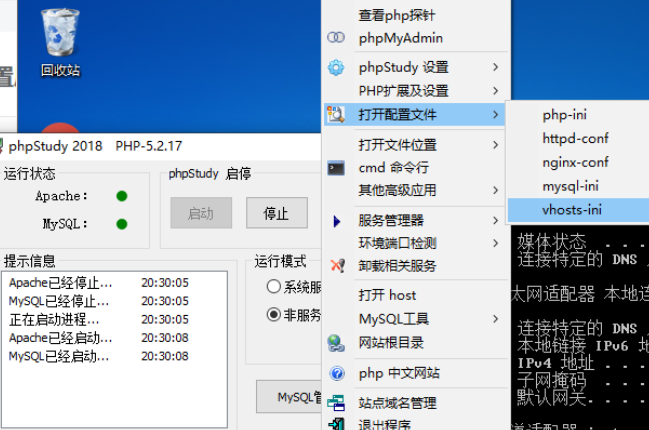Expand the 打开配置文件 submenu arrow

(495, 114)
